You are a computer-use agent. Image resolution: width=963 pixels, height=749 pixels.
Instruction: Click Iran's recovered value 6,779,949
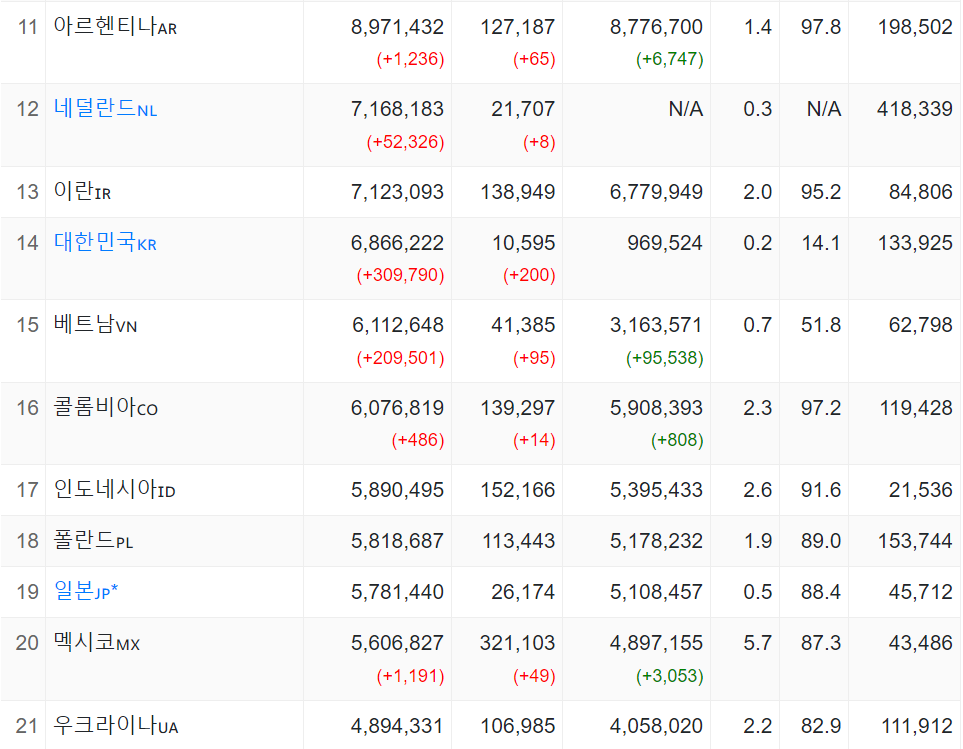656,192
